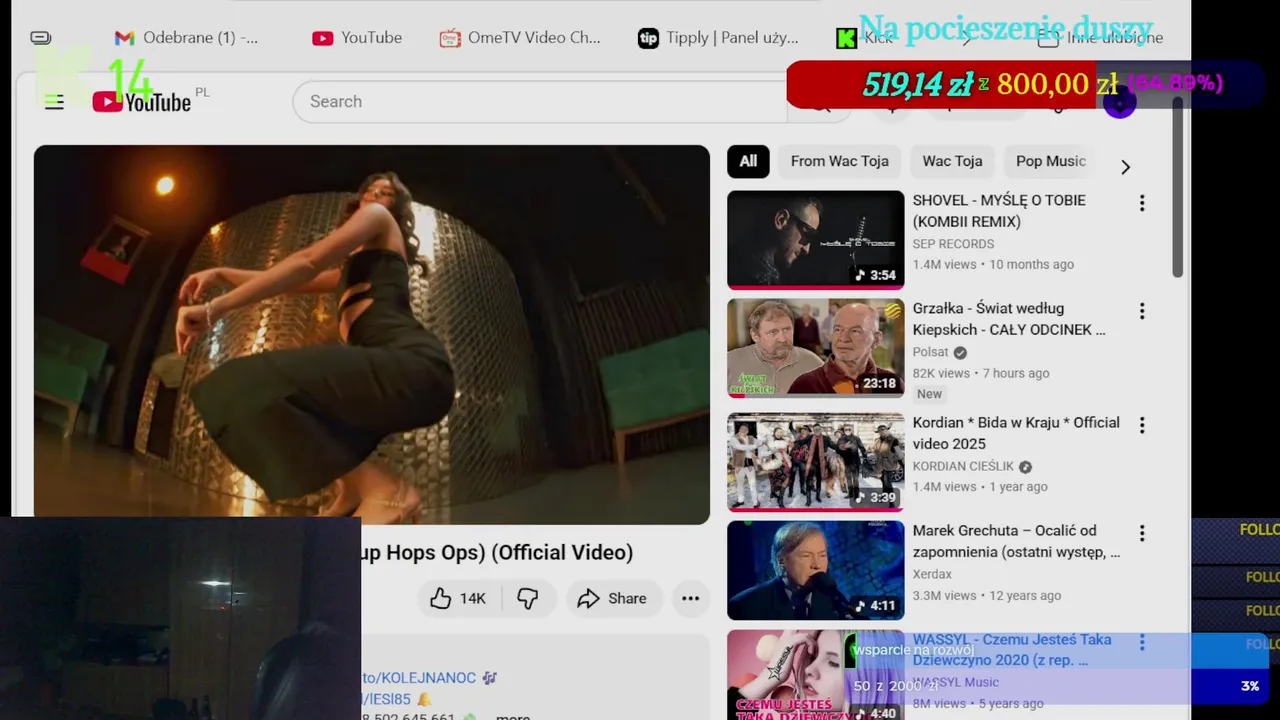The height and width of the screenshot is (720, 1280).
Task: Visit SEP RECORDS channel
Action: coord(953,244)
